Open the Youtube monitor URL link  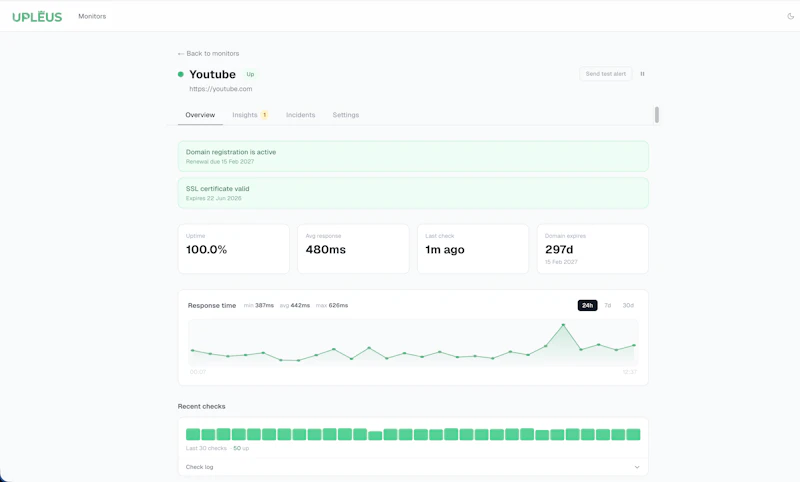[x=220, y=89]
